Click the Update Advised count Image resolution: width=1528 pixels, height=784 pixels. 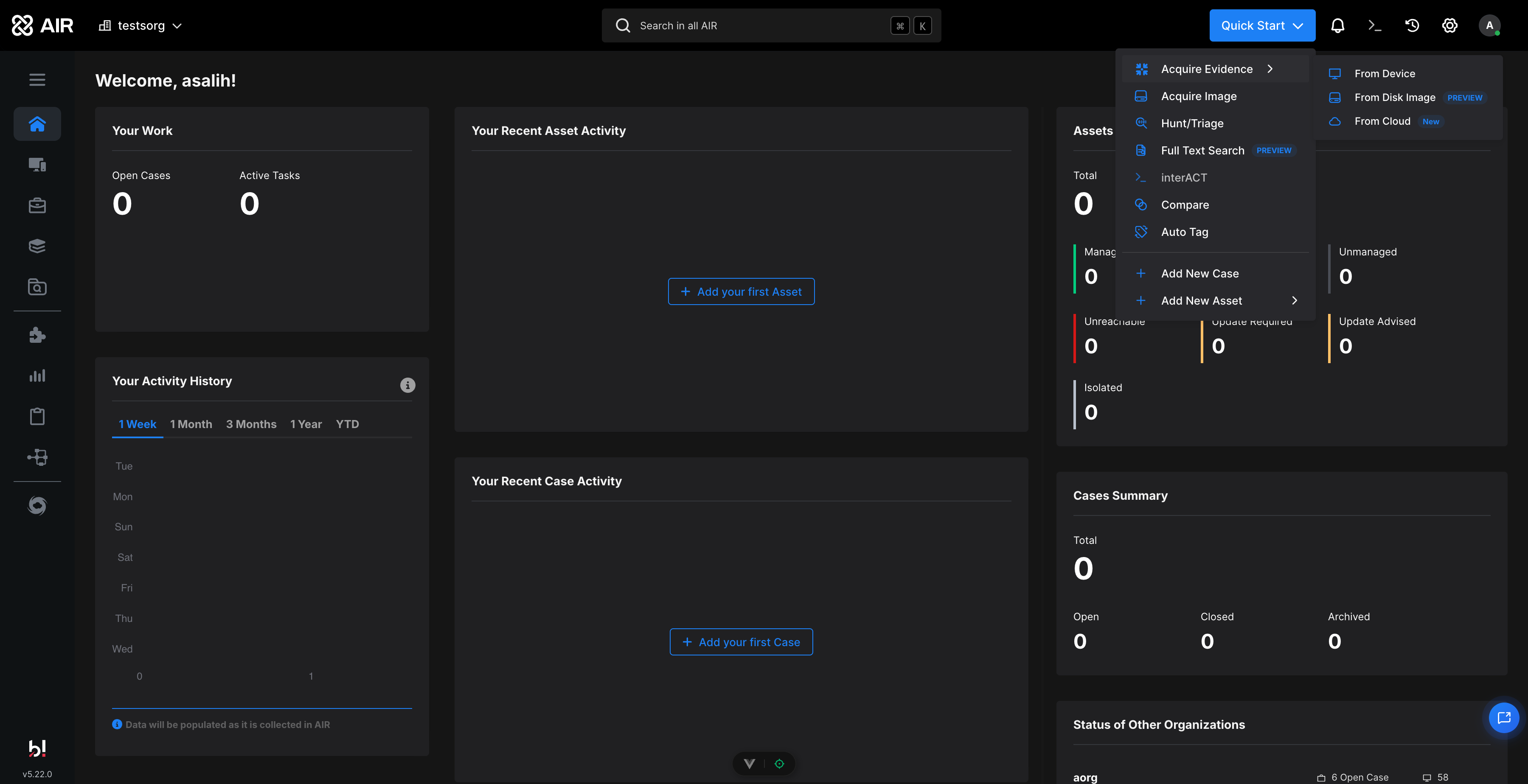tap(1346, 346)
